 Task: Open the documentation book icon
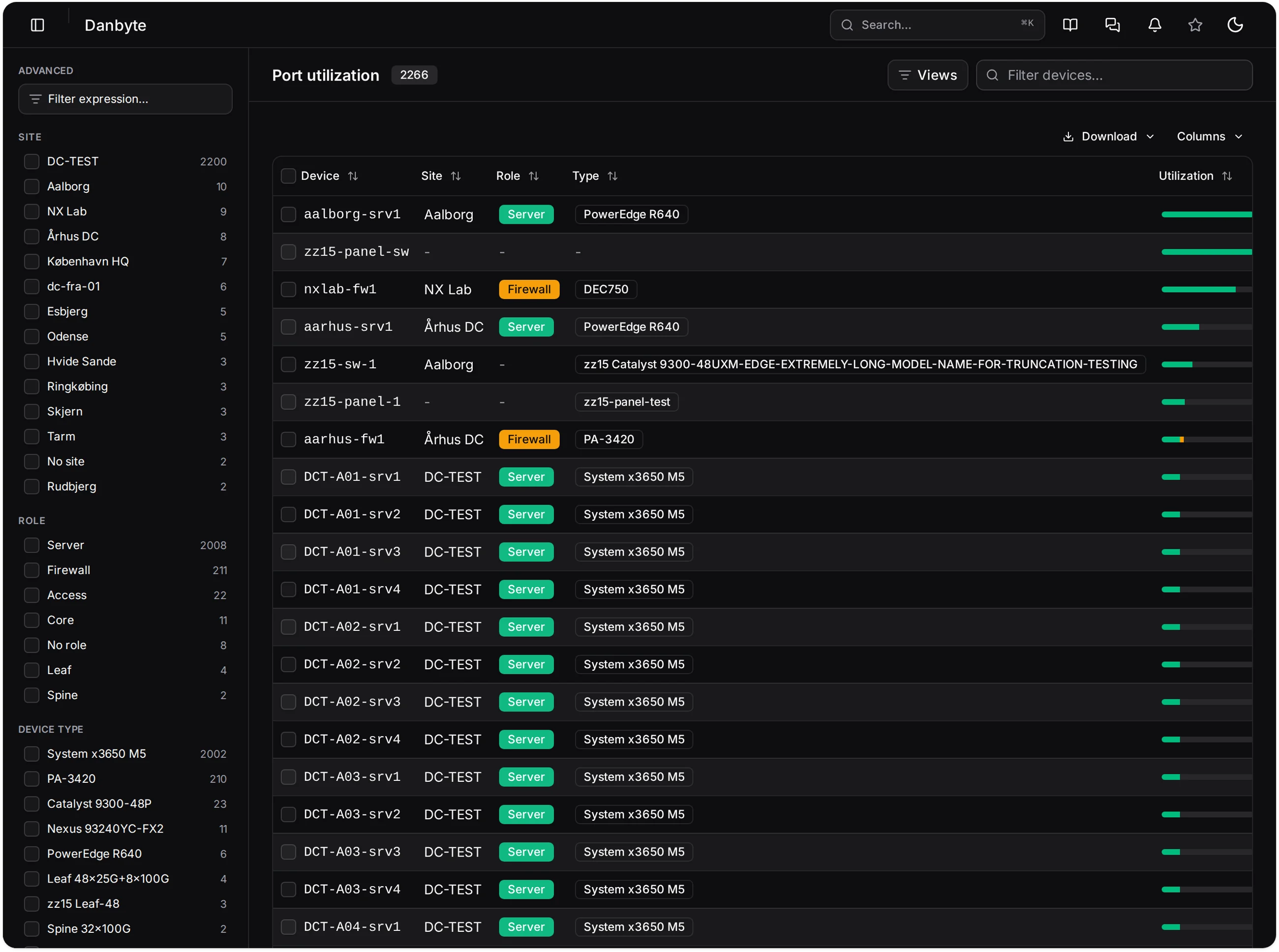(x=1070, y=25)
